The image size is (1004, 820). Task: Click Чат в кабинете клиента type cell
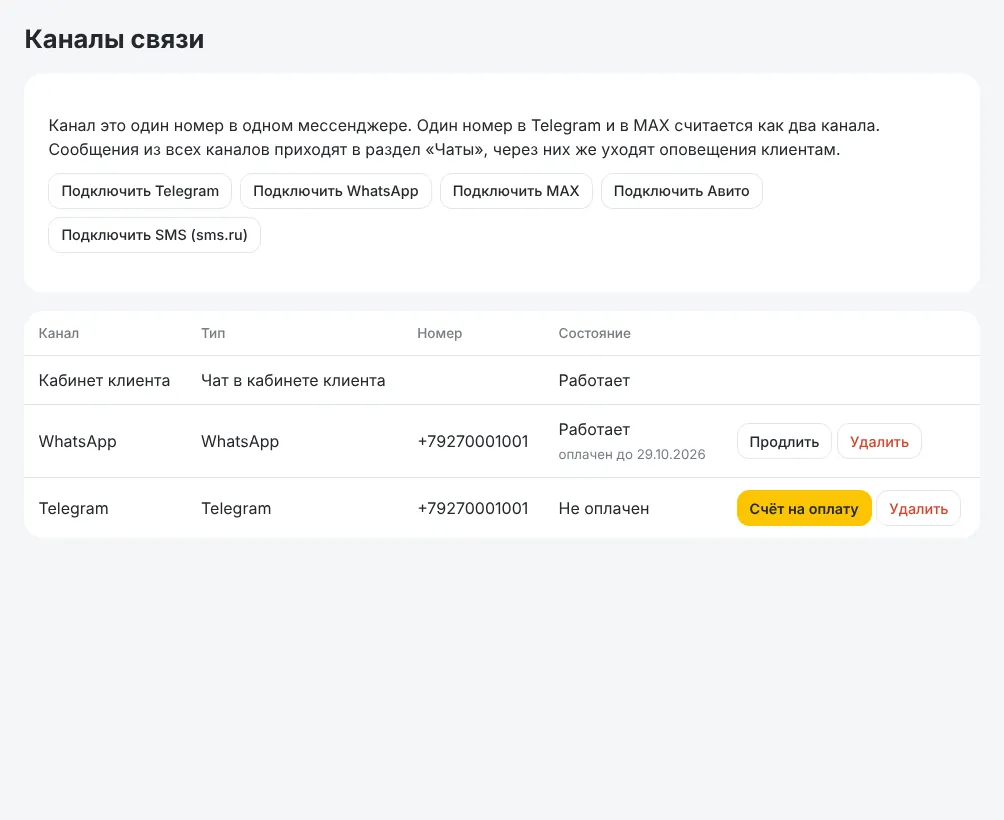tap(293, 380)
